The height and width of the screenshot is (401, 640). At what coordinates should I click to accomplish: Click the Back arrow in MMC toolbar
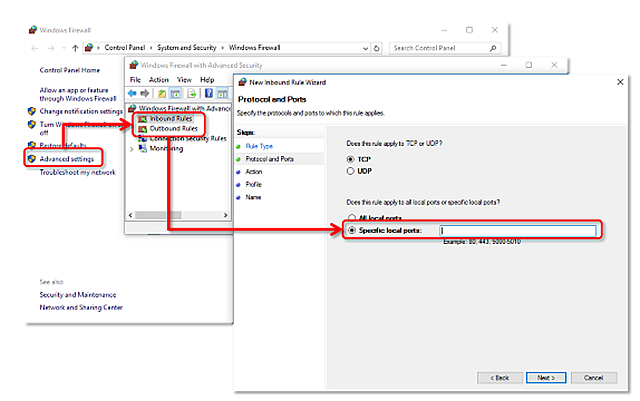[131, 93]
